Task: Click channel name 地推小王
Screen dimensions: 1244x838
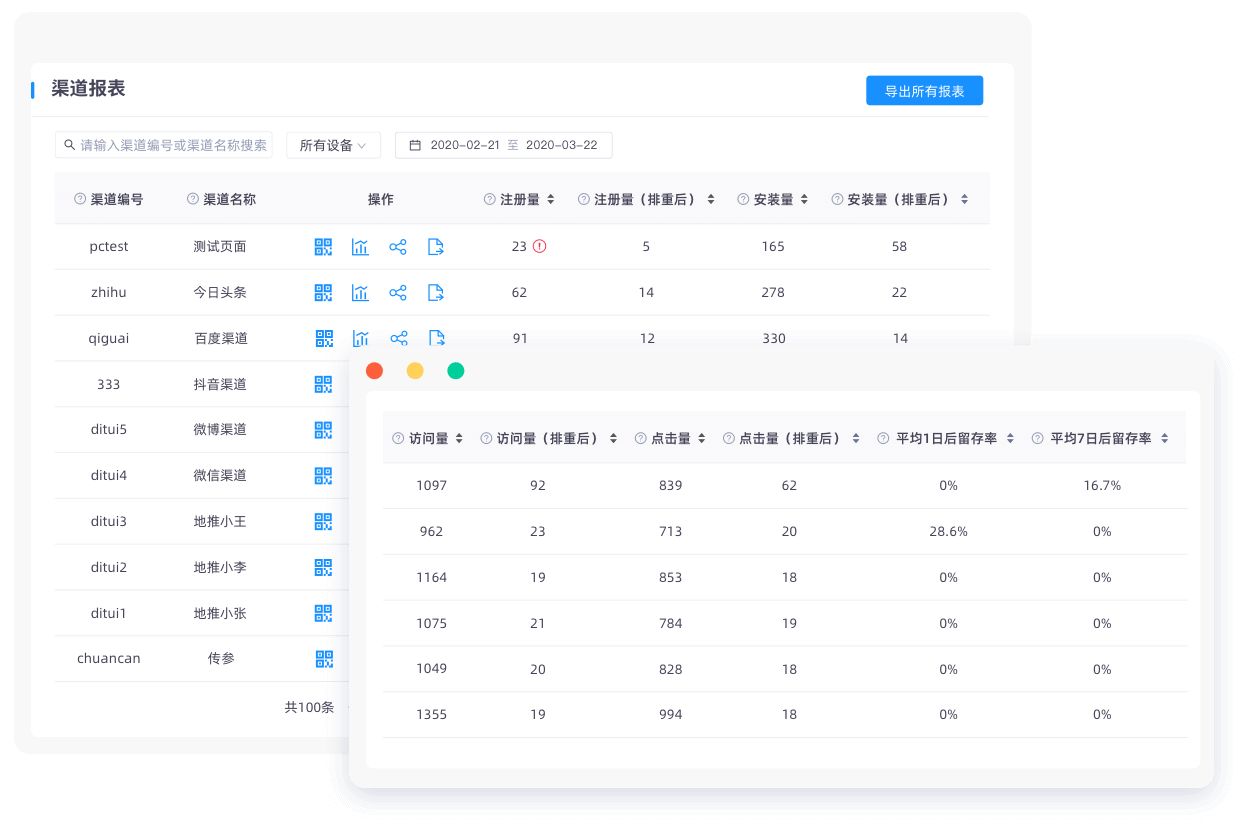Action: click(x=220, y=521)
